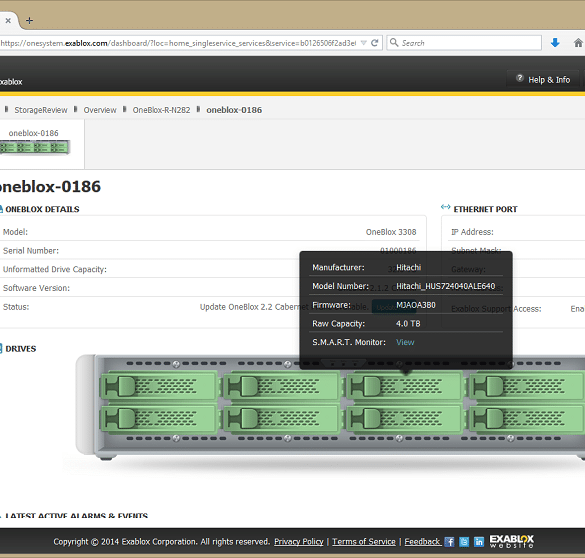Click the magnifier icon in the search box
The height and width of the screenshot is (558, 585).
[394, 43]
